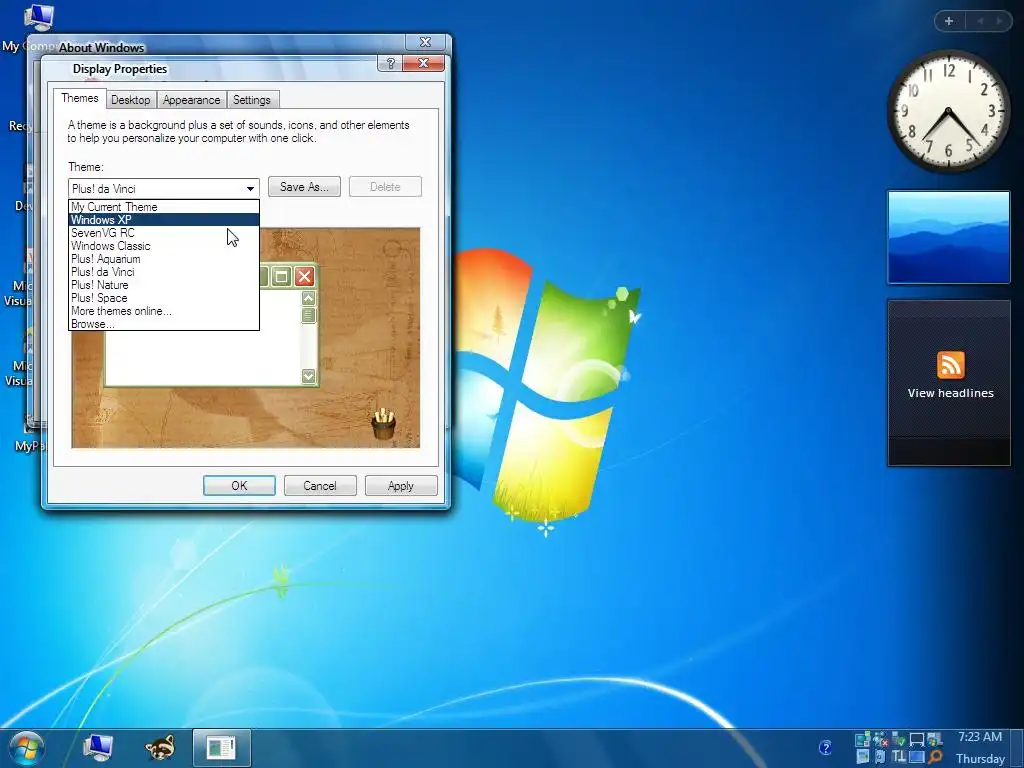Launch the raccoon taskbar icon
1024x768 pixels.
click(x=160, y=748)
